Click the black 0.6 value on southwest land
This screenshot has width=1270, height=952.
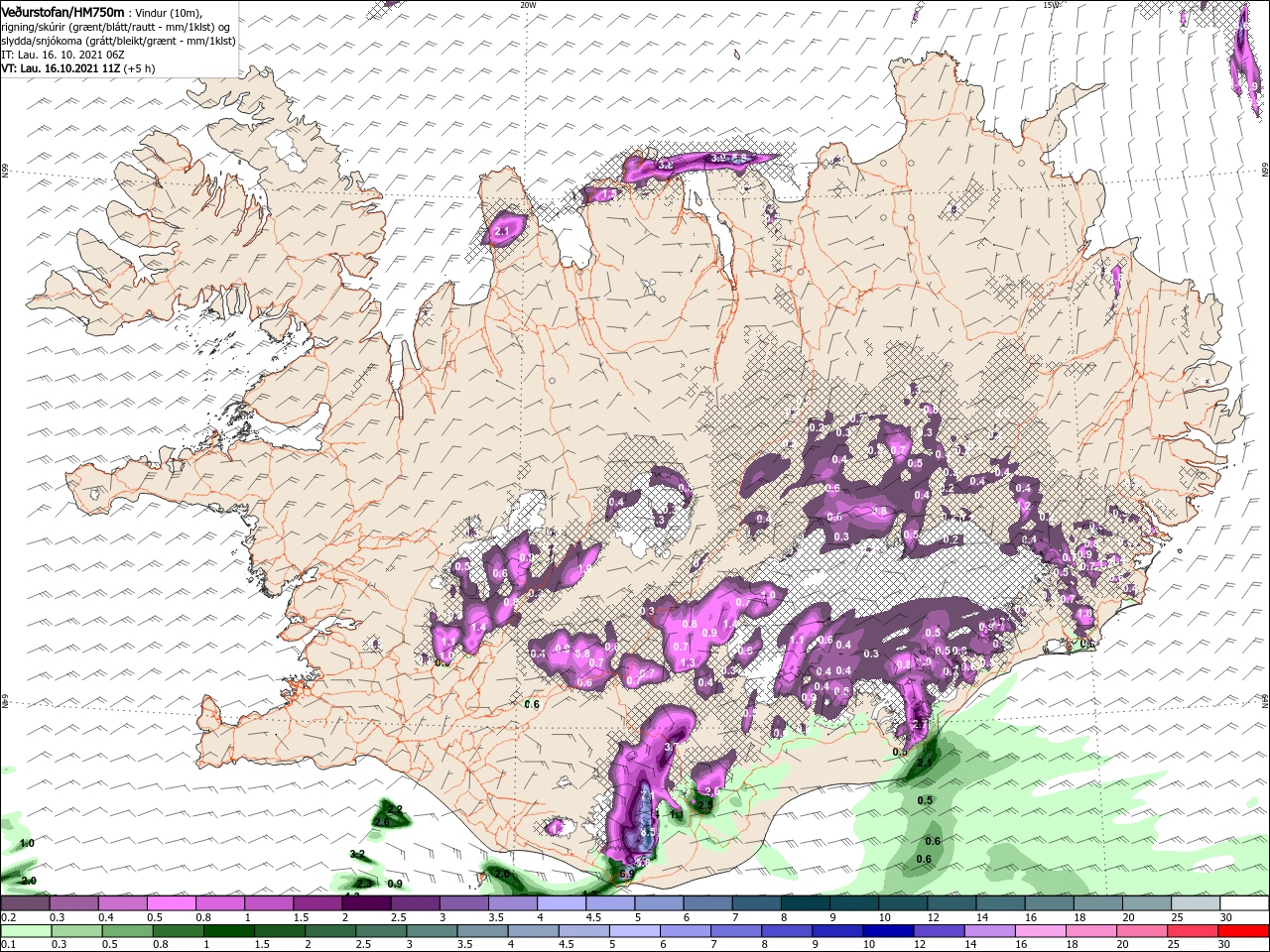(x=531, y=704)
